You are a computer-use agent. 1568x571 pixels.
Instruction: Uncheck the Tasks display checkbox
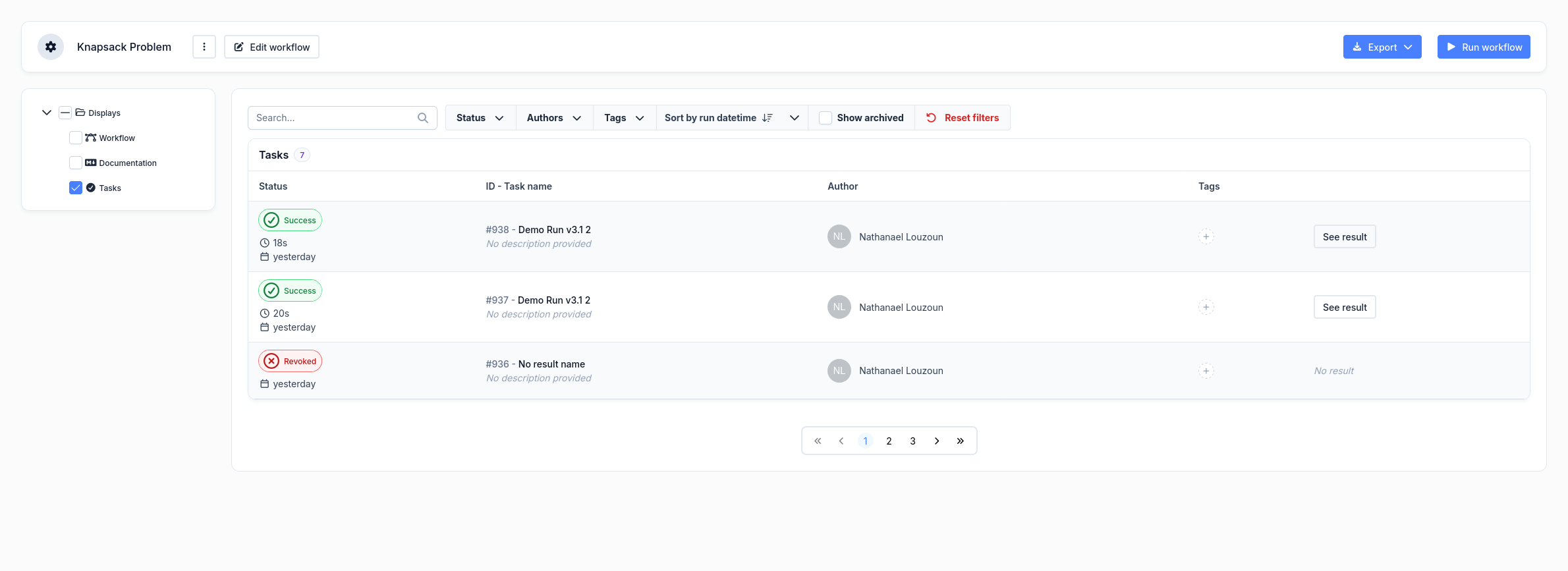[x=76, y=188]
